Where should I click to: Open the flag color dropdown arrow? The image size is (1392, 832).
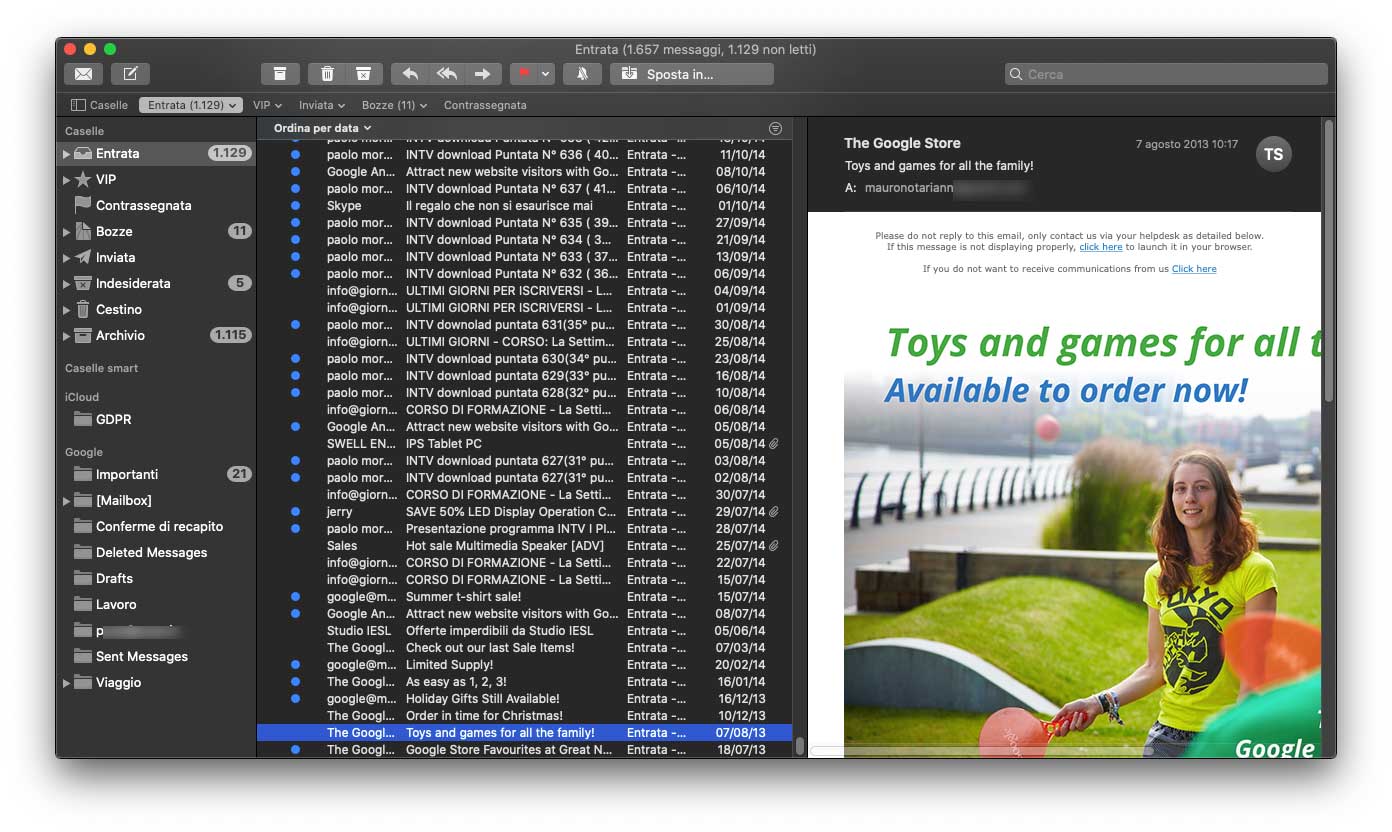546,74
